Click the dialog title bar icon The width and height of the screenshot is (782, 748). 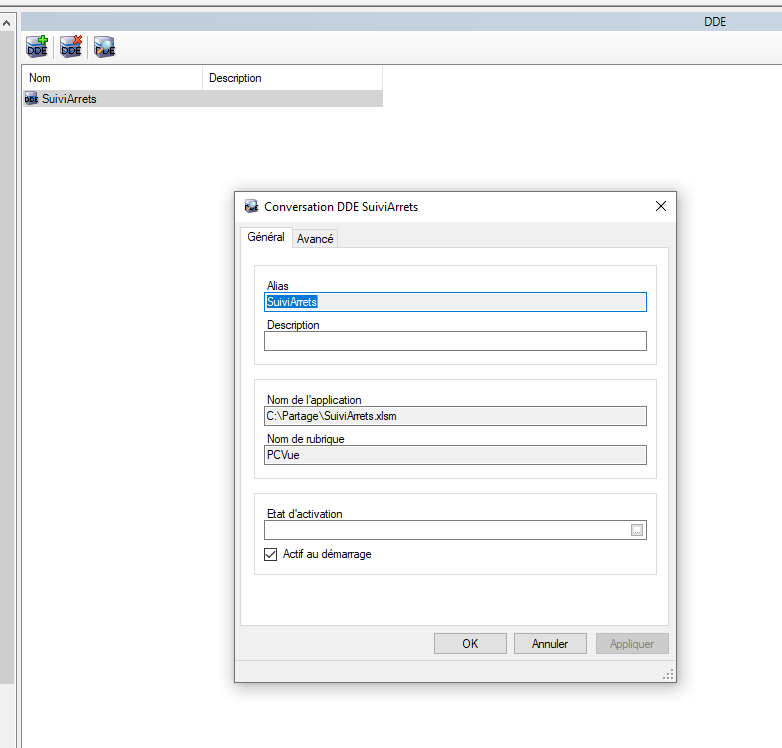coord(251,206)
